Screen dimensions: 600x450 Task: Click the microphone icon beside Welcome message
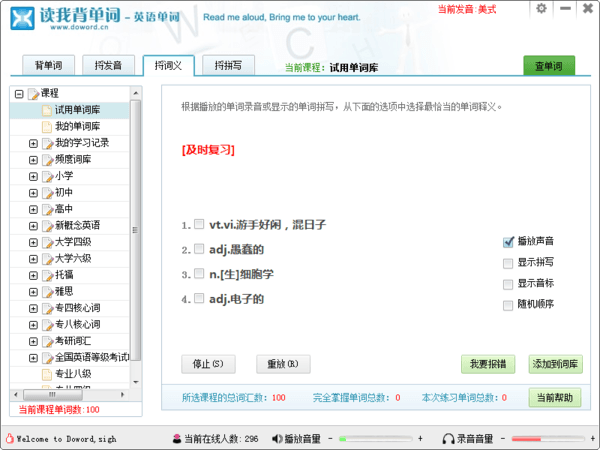pyautogui.click(x=9, y=439)
